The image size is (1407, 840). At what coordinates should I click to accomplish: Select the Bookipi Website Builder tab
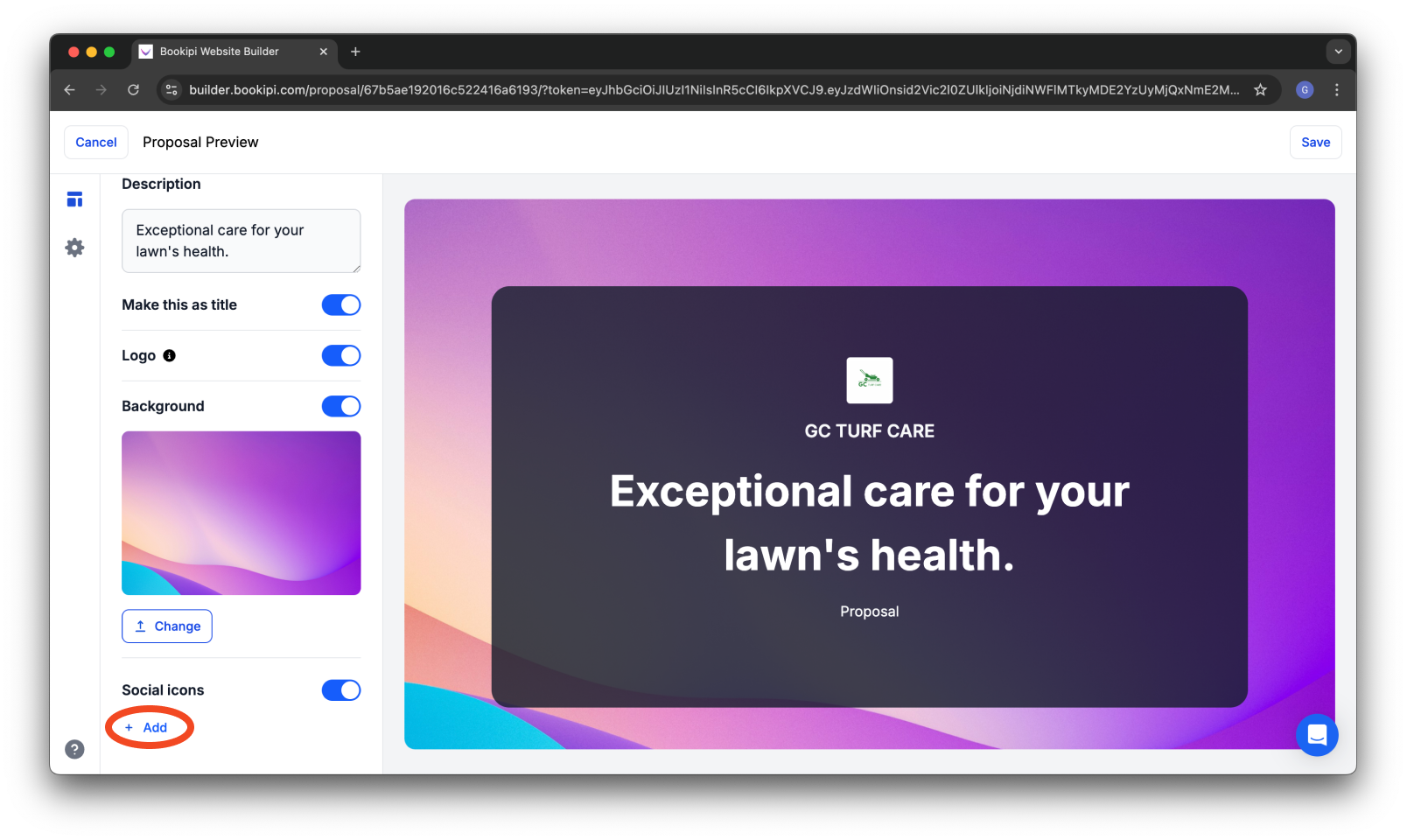(x=219, y=52)
